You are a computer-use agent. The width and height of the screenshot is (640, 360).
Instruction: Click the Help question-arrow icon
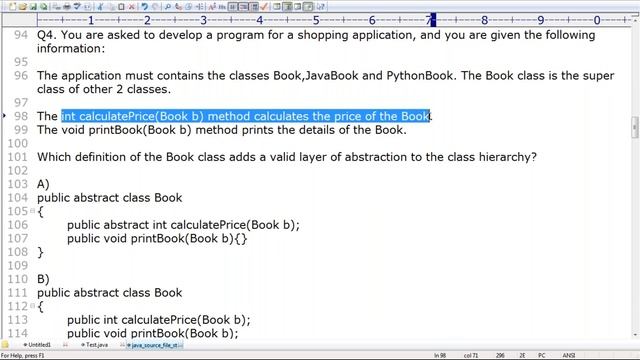tap(320, 7)
